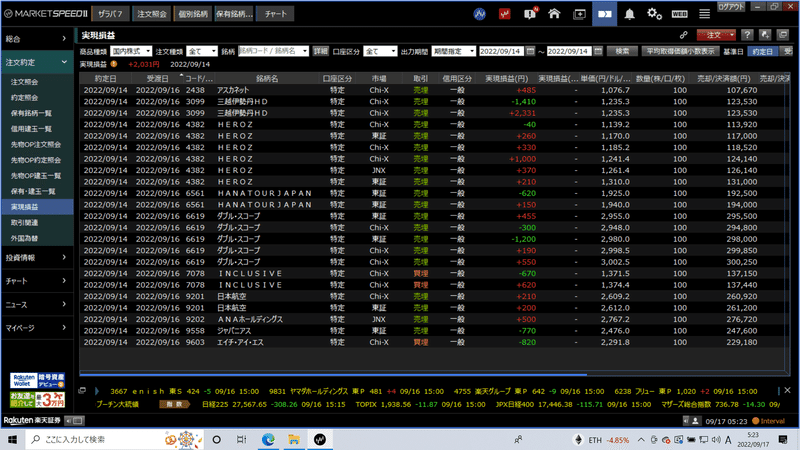800x450 pixels.
Task: Toggle 平均取得価額小数表示 button
Action: click(x=680, y=52)
